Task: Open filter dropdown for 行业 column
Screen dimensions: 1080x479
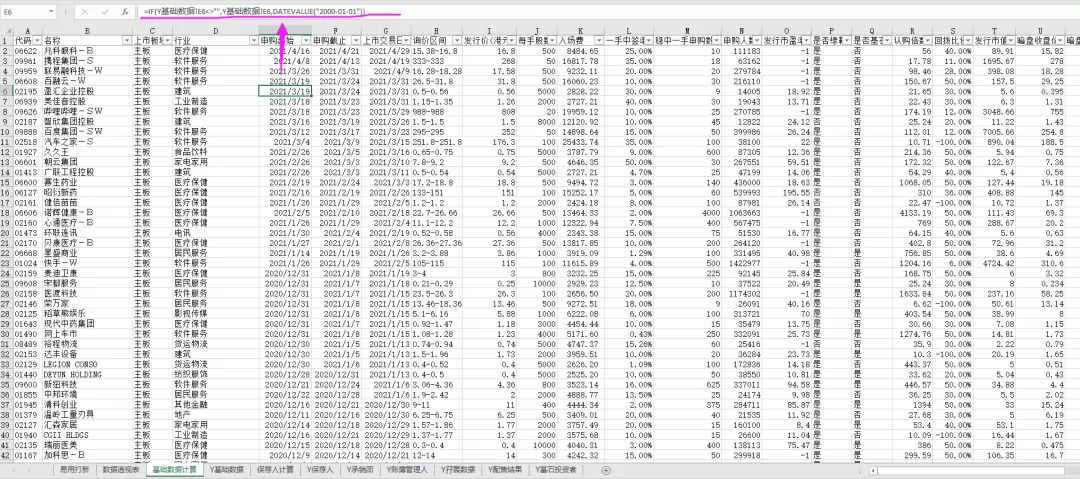Action: [x=253, y=41]
